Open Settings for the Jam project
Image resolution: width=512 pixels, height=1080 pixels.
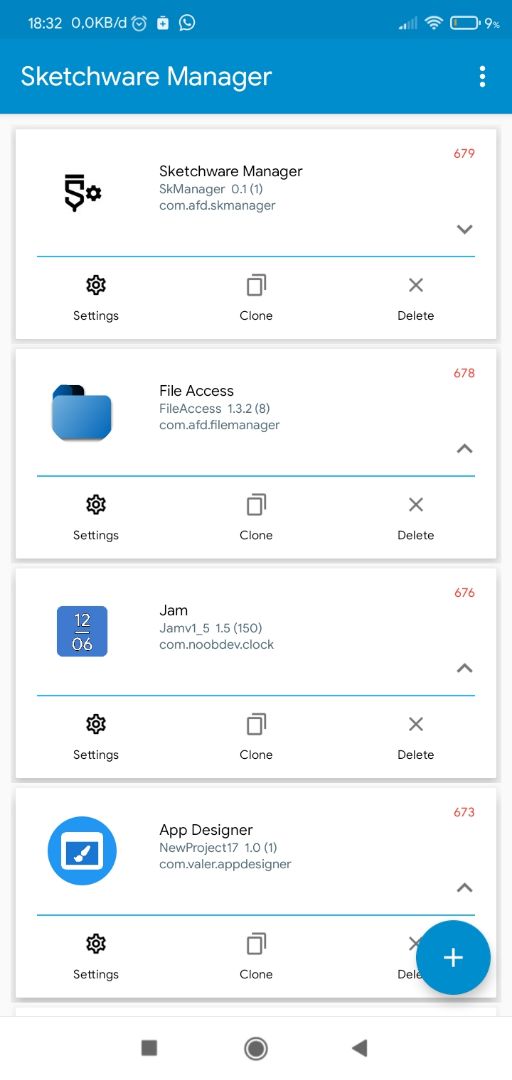pos(96,737)
